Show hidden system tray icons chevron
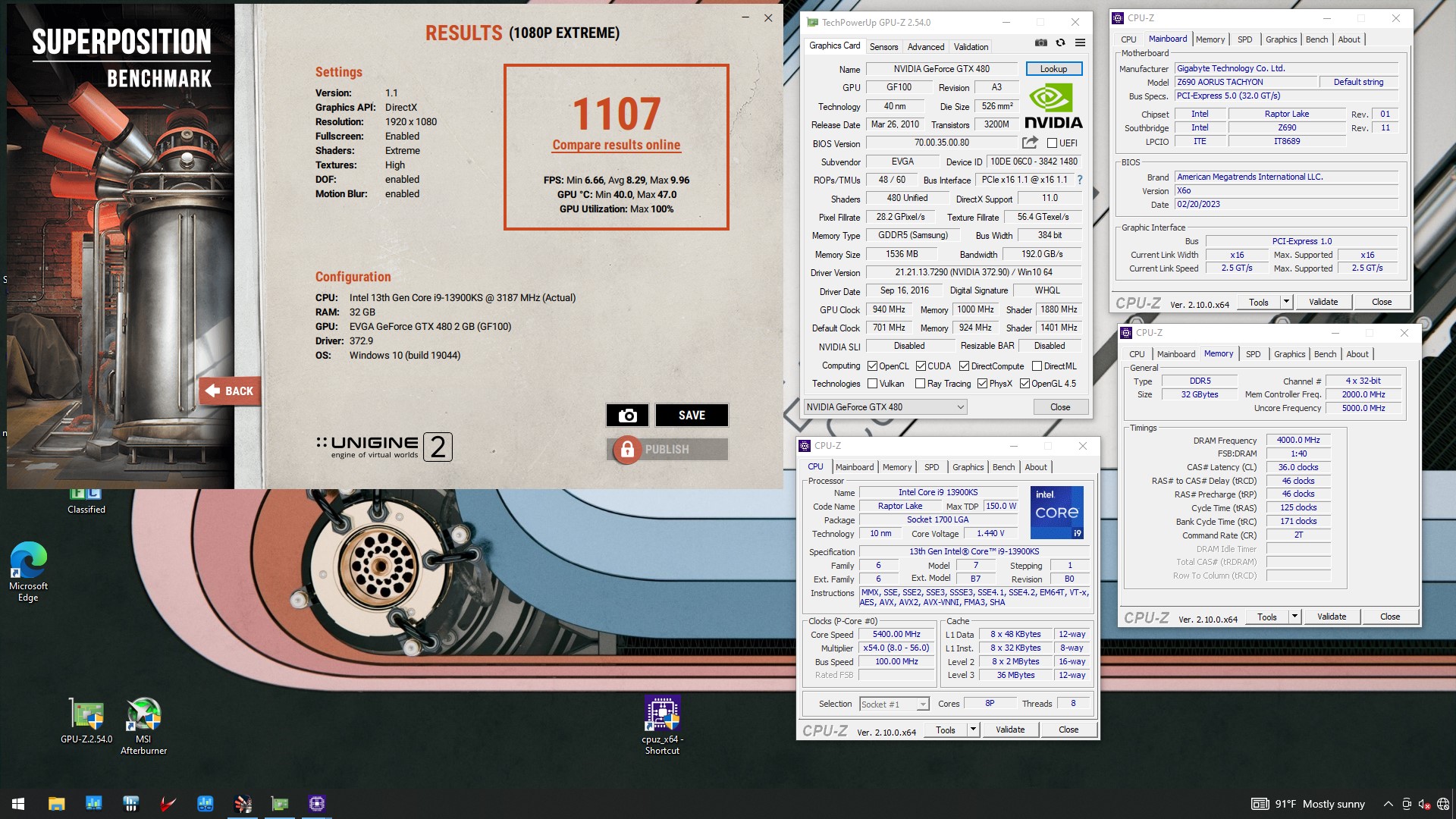This screenshot has width=1456, height=819. point(1388,804)
